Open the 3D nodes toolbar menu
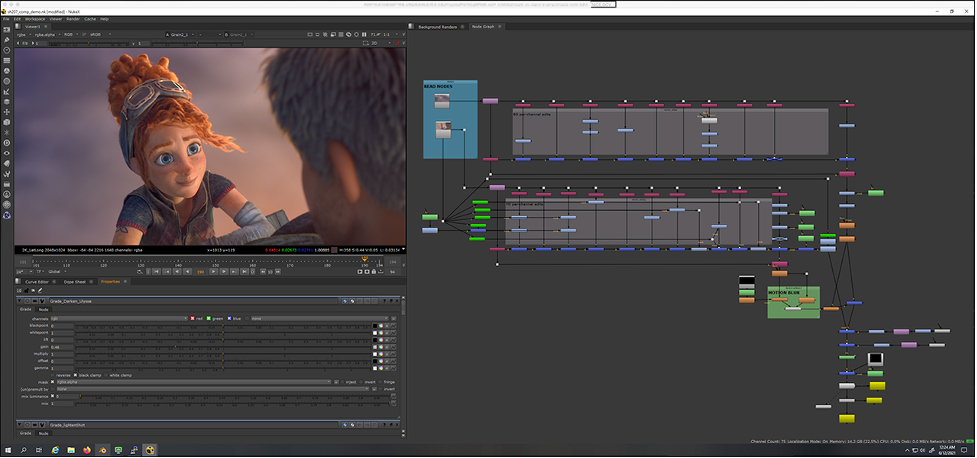Viewport: 977px width, 458px height. (7, 122)
